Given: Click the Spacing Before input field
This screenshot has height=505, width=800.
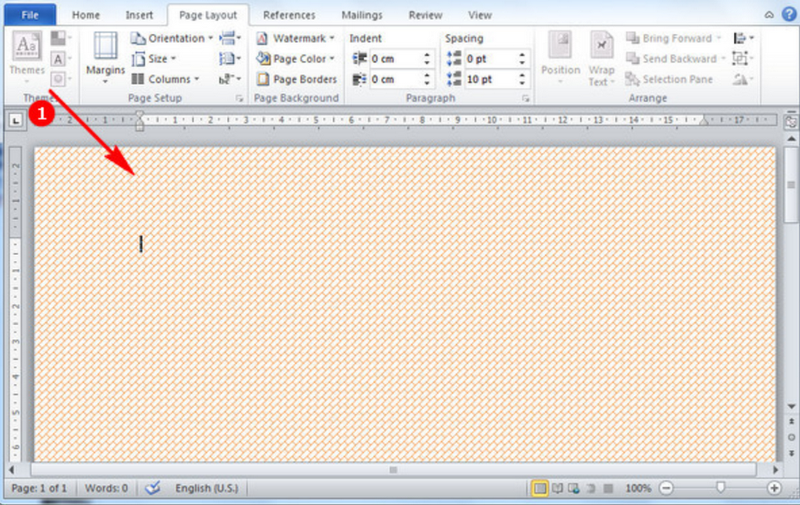Looking at the screenshot, I should [x=490, y=59].
